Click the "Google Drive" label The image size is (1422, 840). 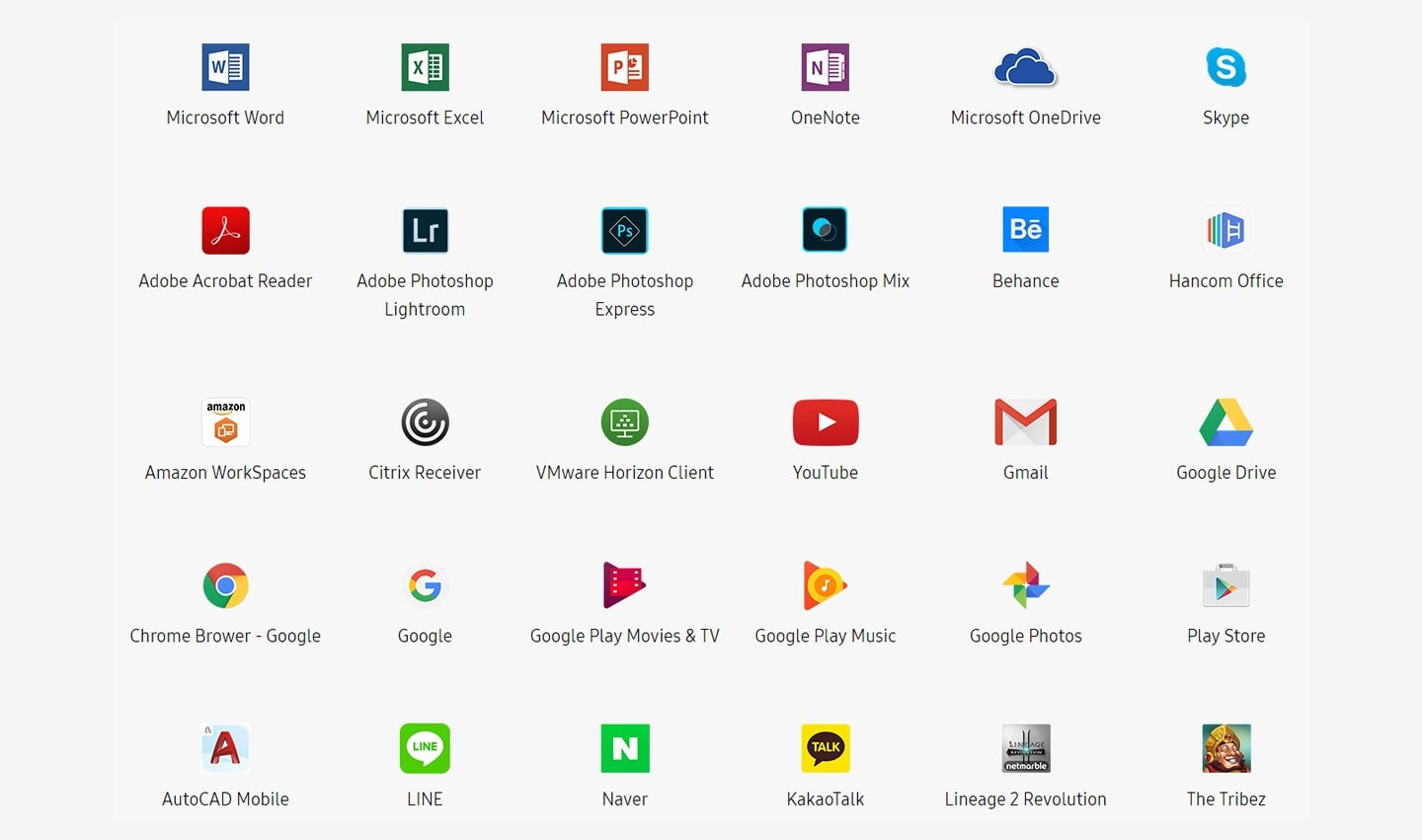tap(1226, 473)
